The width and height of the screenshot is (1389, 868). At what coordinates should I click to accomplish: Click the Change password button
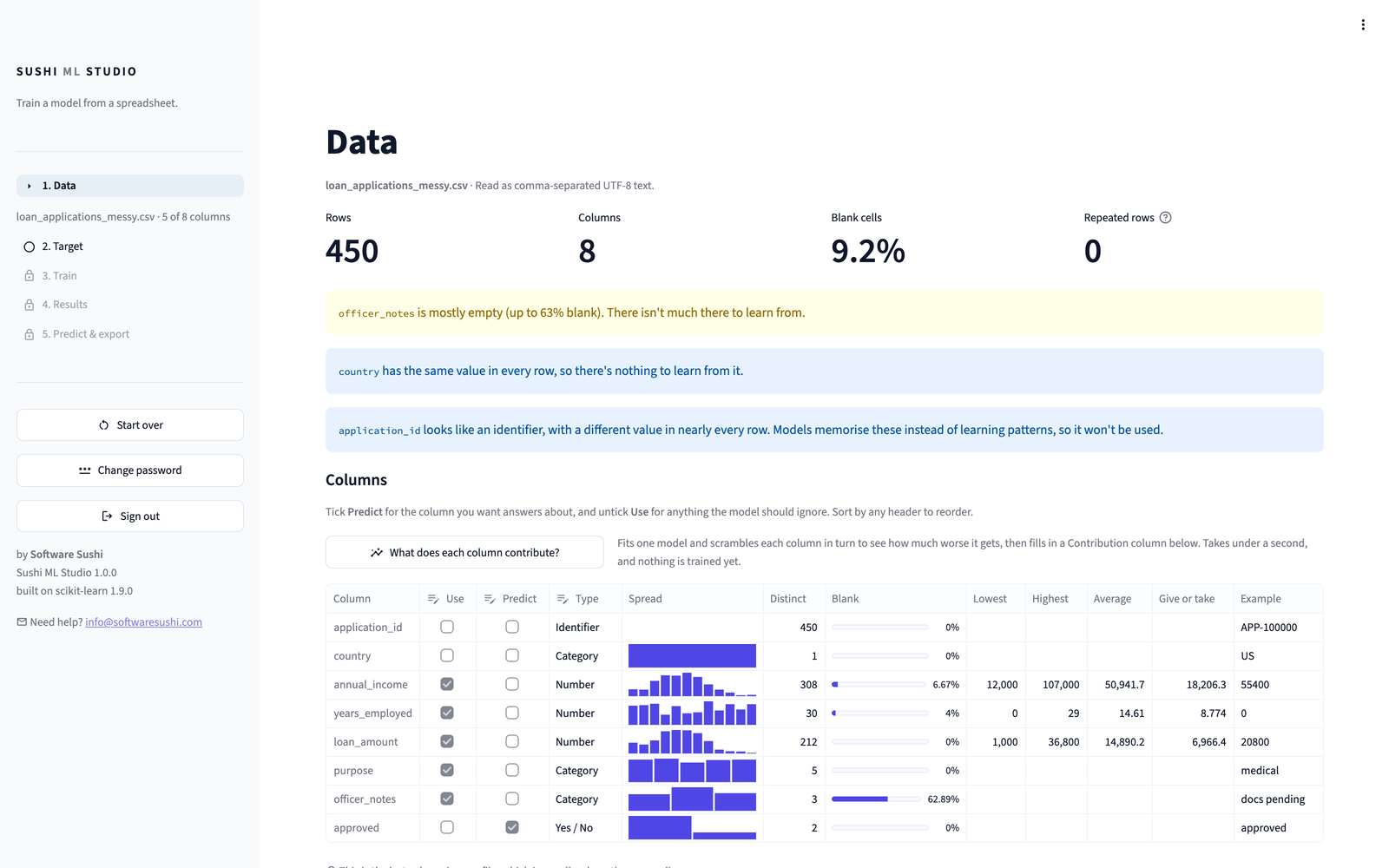tap(130, 470)
